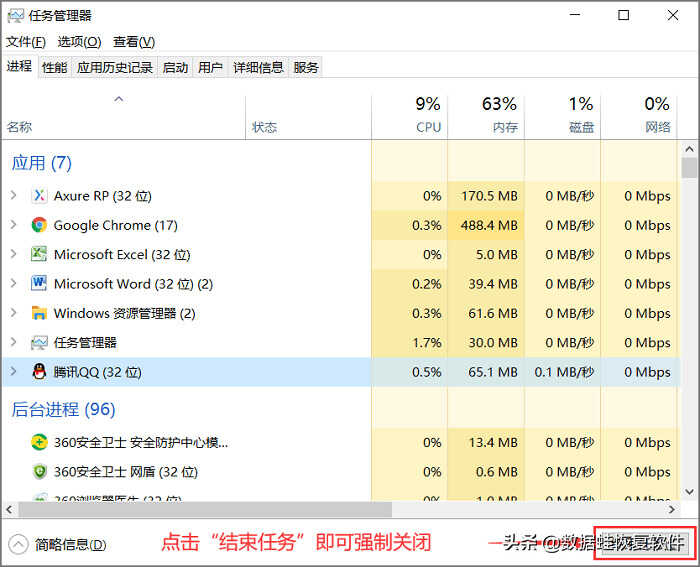Switch to the 应用历史记录 tab

[x=115, y=67]
